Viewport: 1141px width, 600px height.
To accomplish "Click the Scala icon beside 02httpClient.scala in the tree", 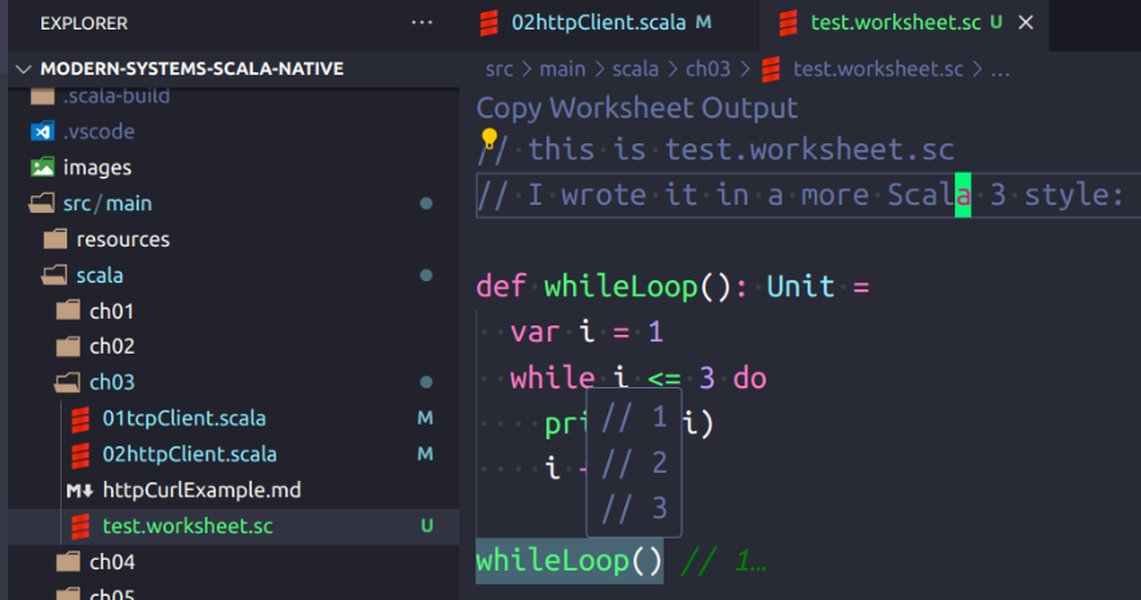I will click(81, 455).
